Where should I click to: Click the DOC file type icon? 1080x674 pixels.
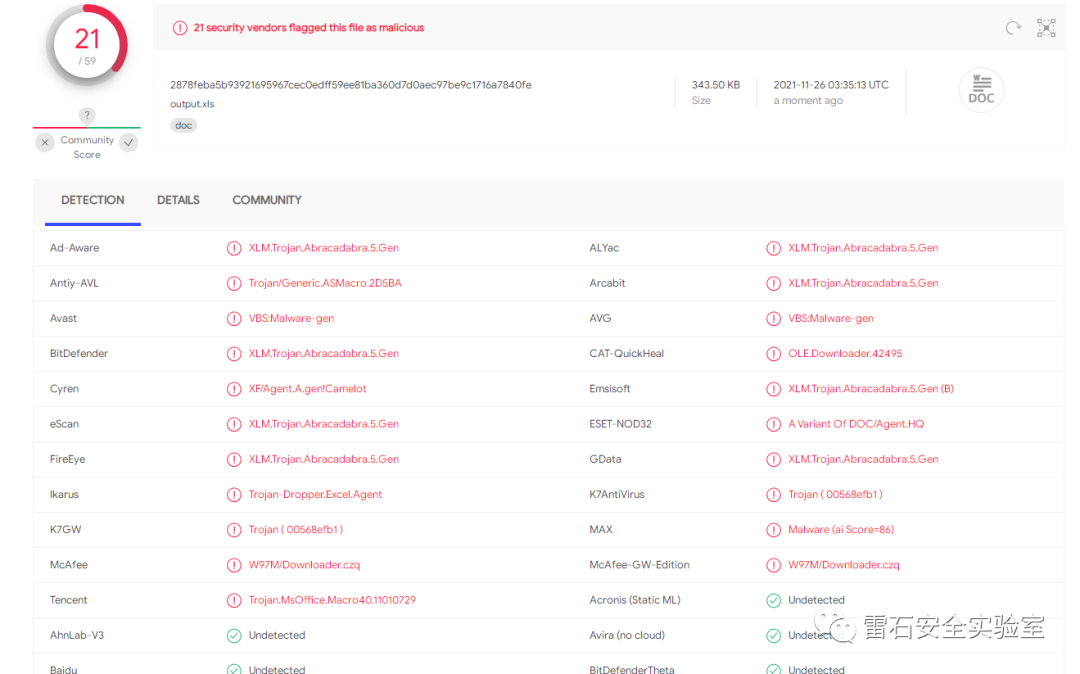tap(982, 90)
